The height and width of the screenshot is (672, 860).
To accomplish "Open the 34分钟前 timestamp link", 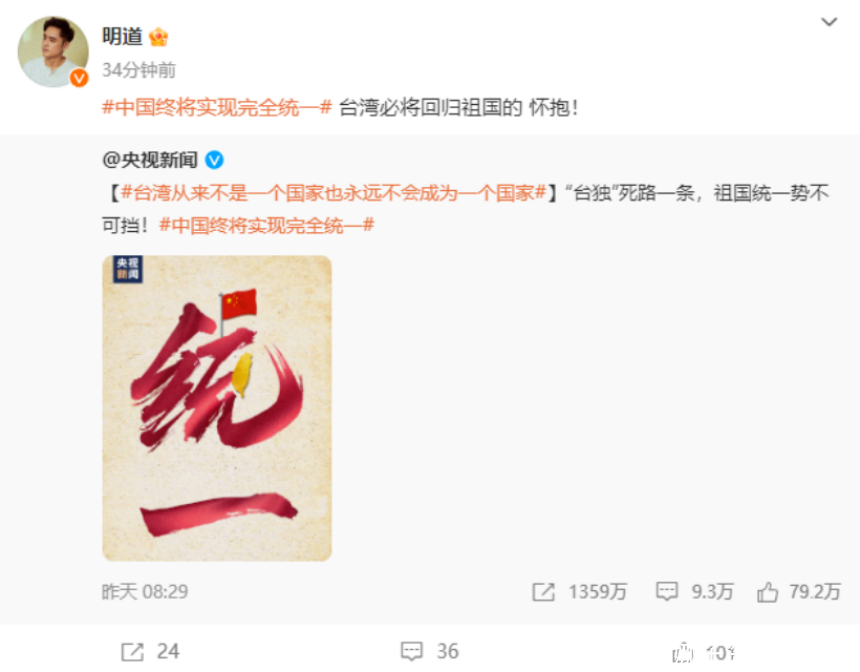I will pyautogui.click(x=139, y=70).
